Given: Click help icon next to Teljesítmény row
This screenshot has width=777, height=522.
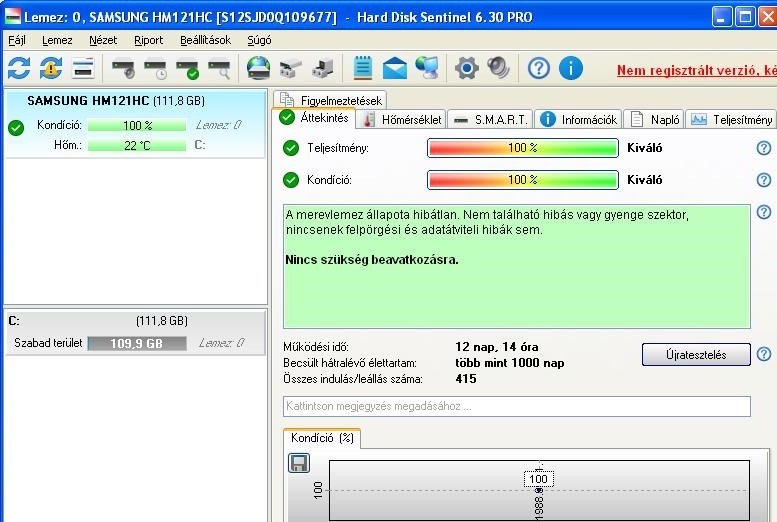Looking at the screenshot, I should 764,148.
